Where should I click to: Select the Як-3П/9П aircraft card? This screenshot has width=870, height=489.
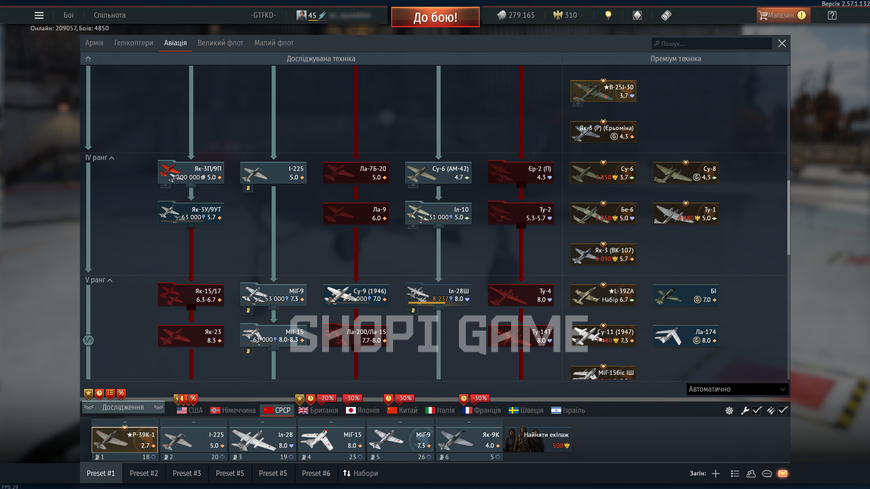tap(191, 173)
